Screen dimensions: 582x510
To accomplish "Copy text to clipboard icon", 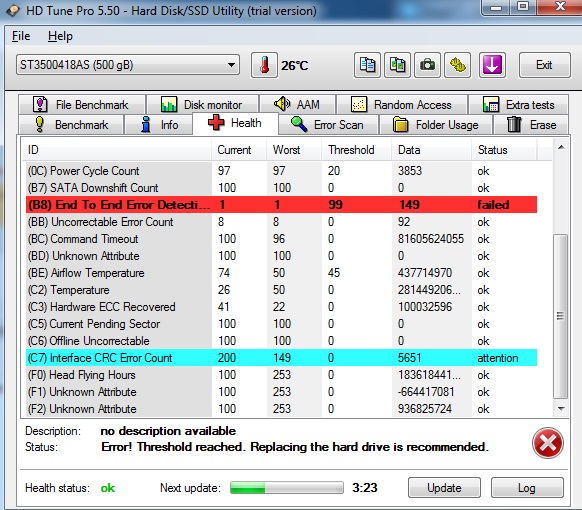I will pyautogui.click(x=367, y=65).
